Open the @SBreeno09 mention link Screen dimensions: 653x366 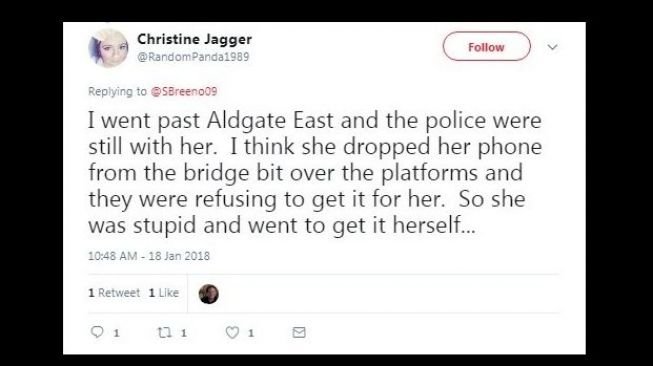tap(184, 92)
